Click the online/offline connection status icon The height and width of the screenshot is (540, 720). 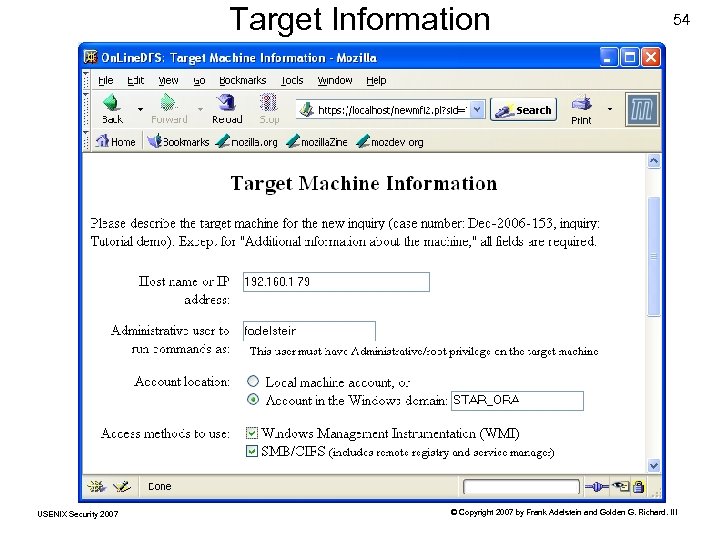[596, 487]
